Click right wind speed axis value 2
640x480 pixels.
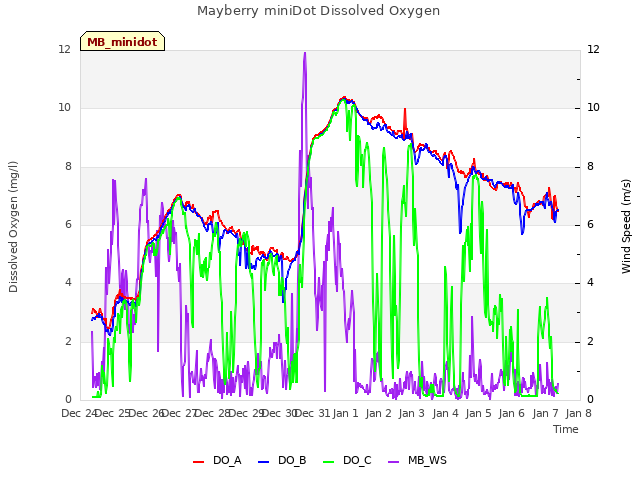pos(590,341)
